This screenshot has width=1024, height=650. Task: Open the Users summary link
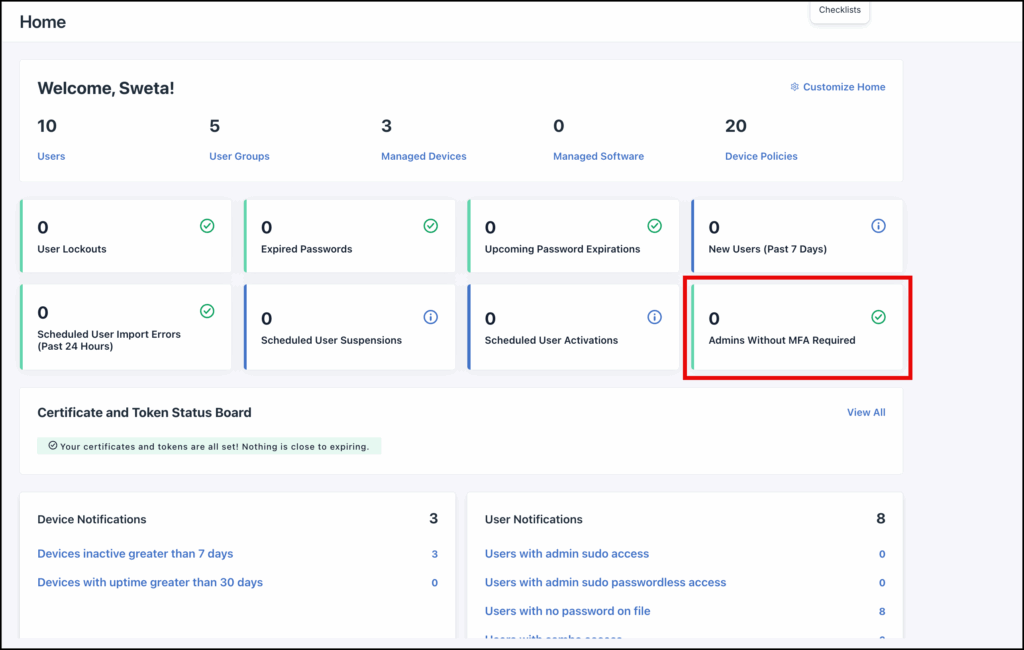click(51, 156)
